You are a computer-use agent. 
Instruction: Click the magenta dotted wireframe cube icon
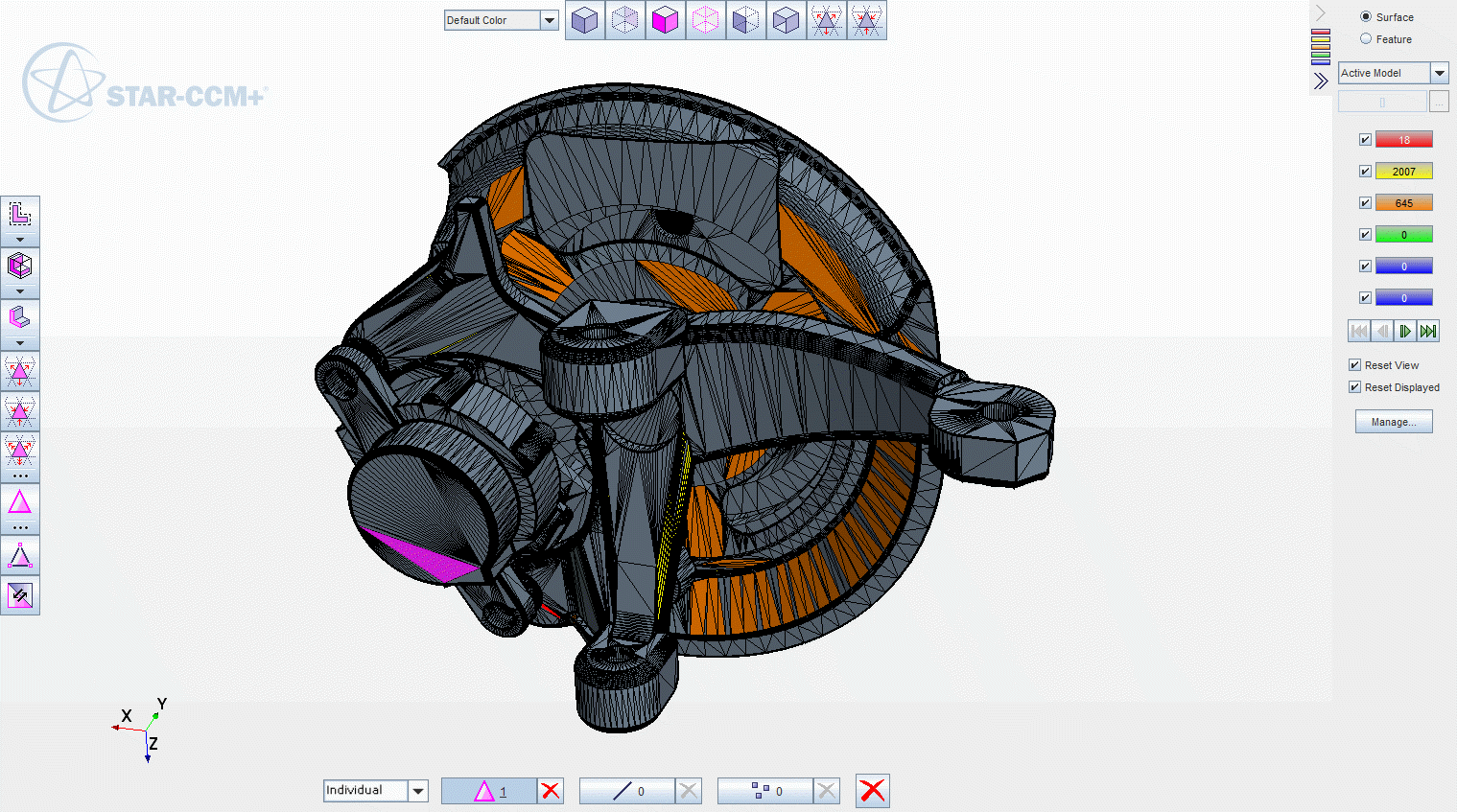[705, 20]
